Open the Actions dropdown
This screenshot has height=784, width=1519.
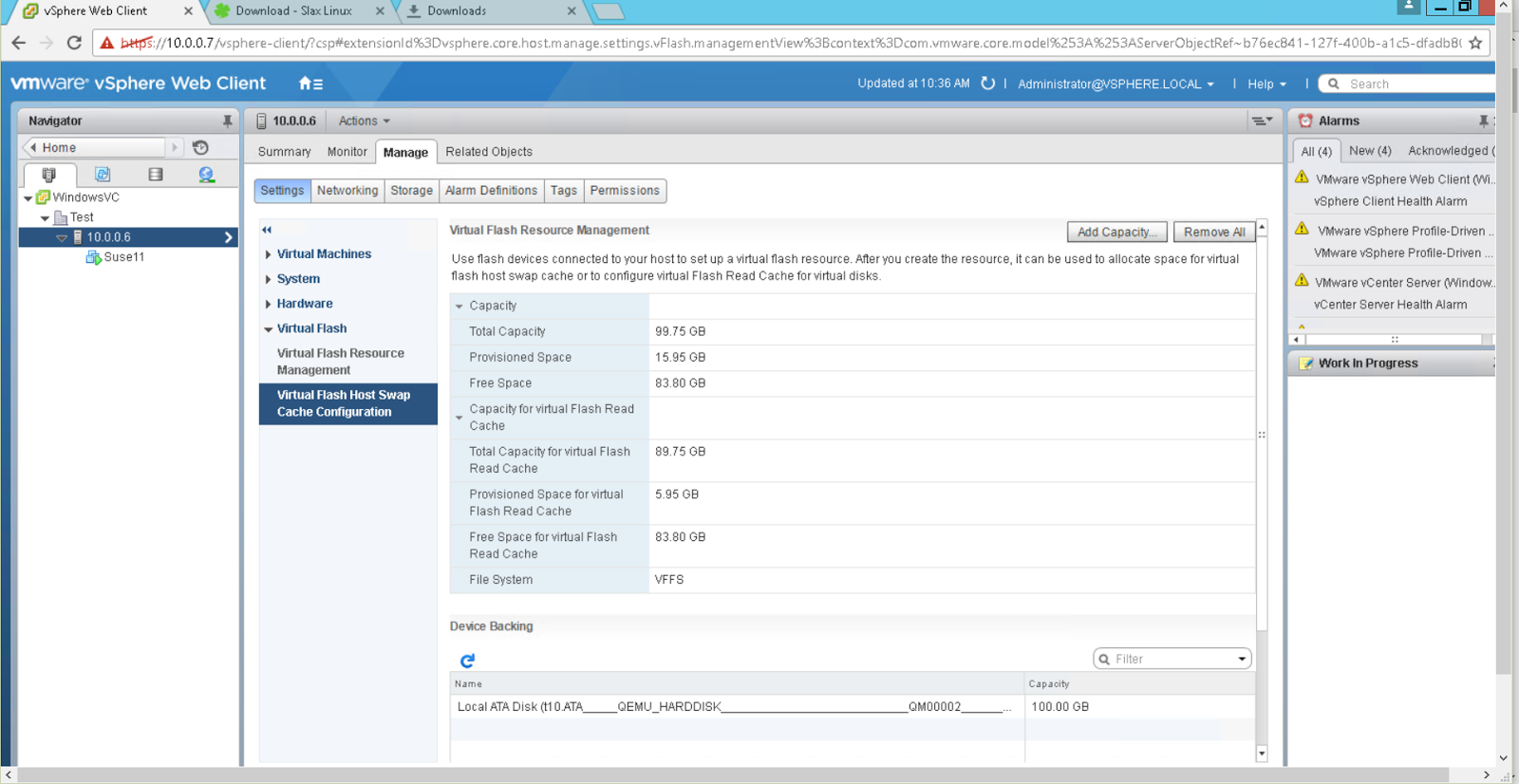pyautogui.click(x=365, y=121)
